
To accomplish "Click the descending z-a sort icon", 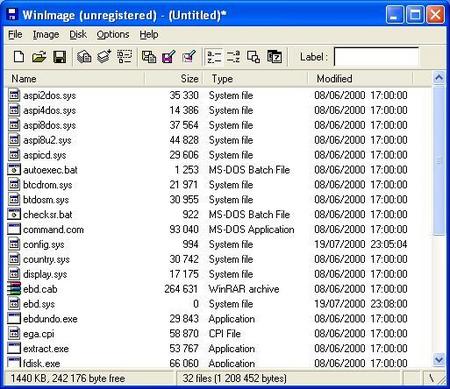I will pos(233,57).
